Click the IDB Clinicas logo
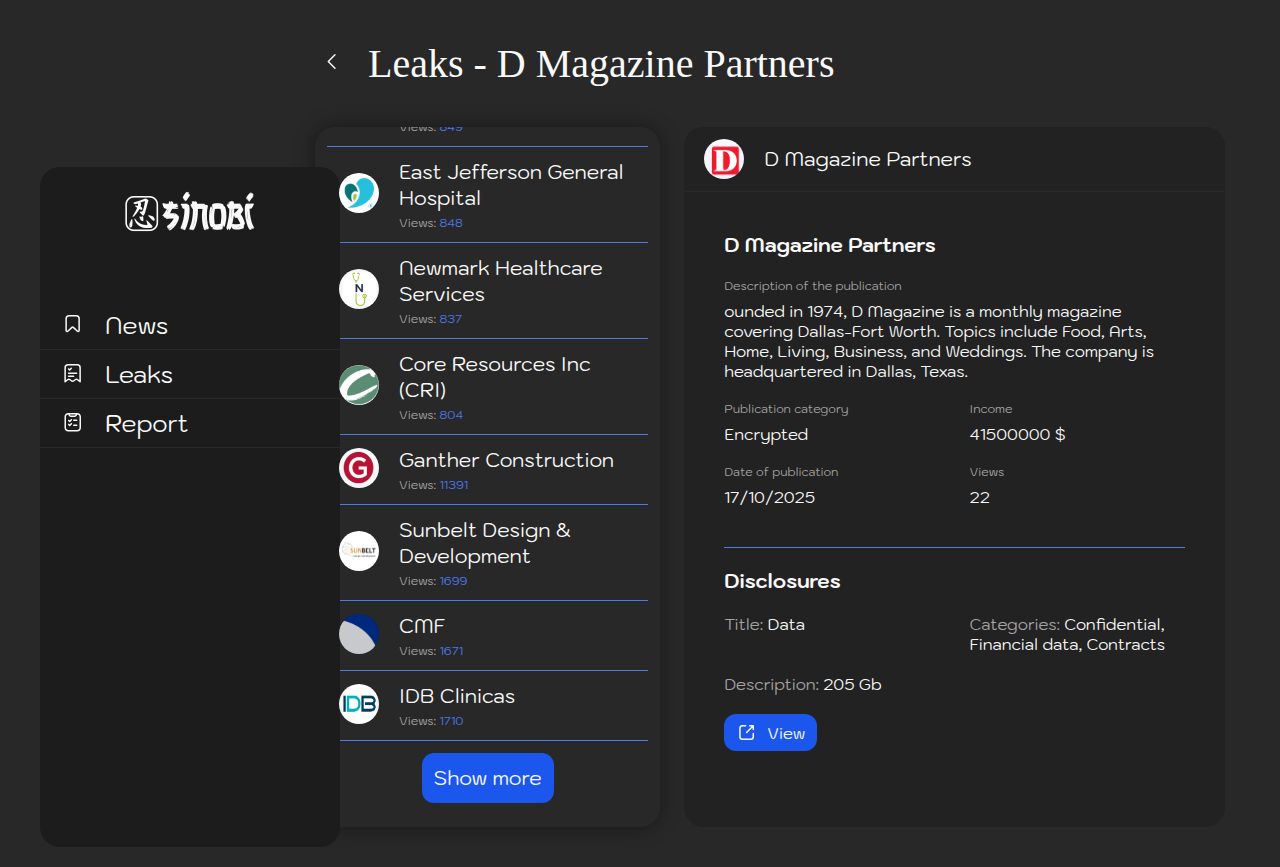The height and width of the screenshot is (867, 1280). 359,704
